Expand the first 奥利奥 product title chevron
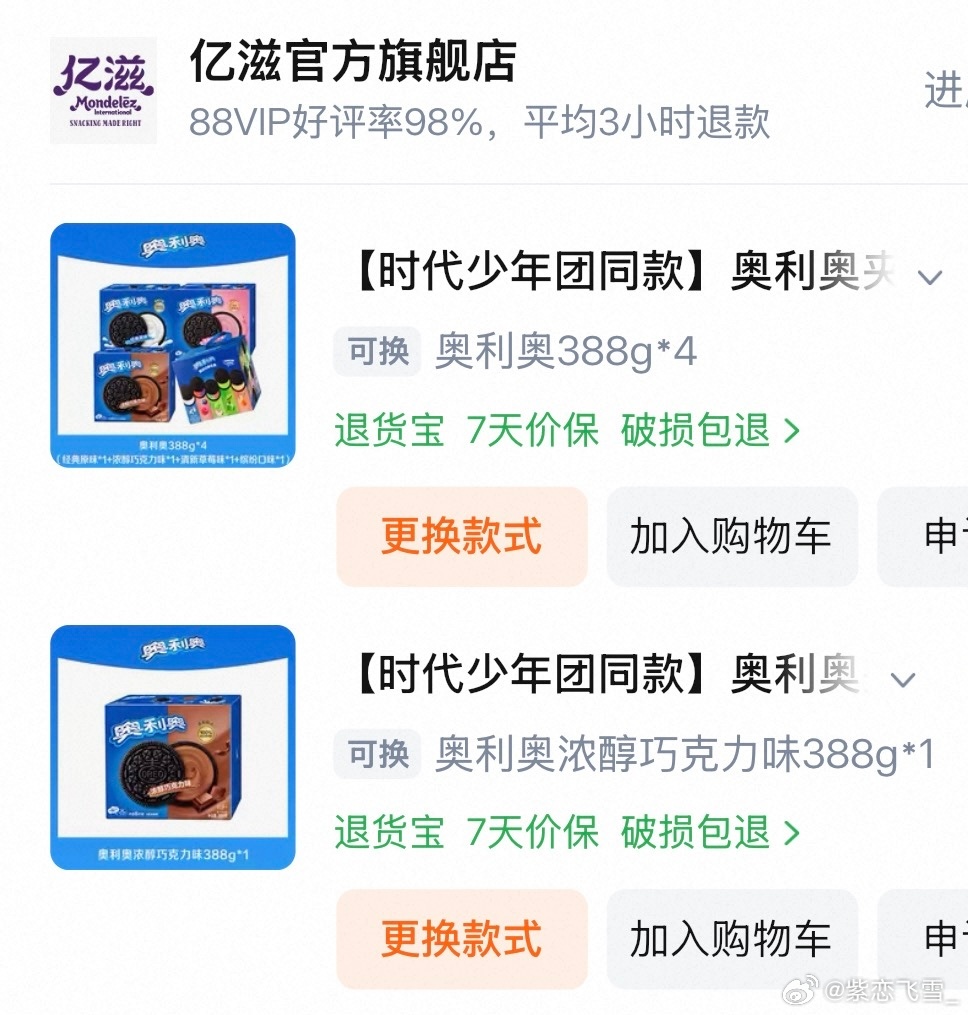Viewport: 968px width, 1015px height. pos(930,278)
